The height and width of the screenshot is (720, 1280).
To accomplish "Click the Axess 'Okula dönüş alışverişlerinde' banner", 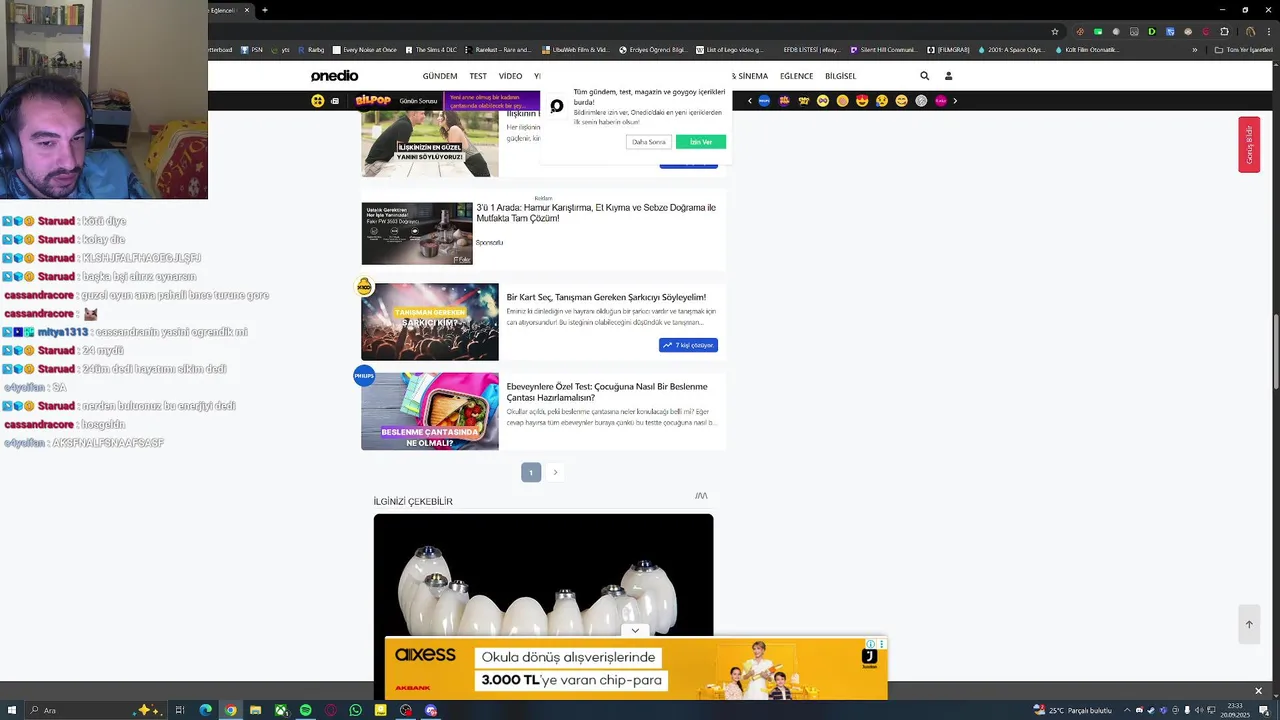I will pos(636,668).
